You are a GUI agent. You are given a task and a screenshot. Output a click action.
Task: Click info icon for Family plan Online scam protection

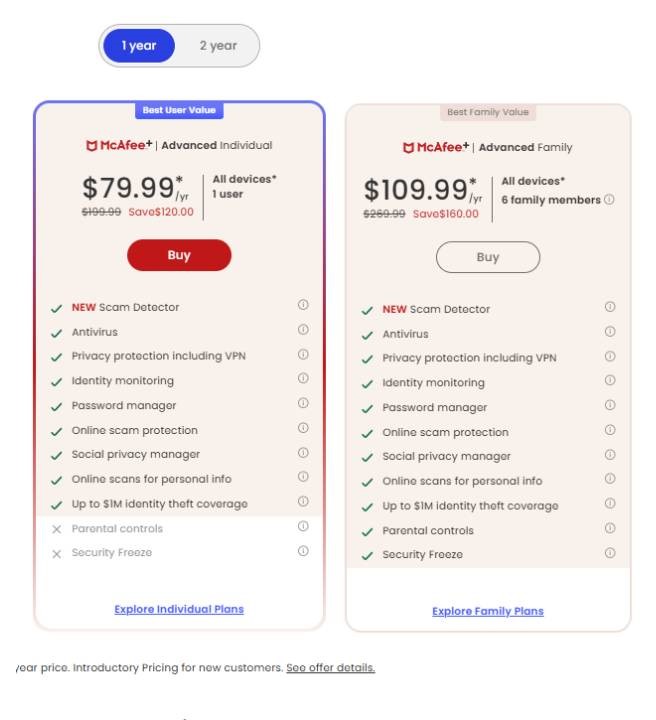pyautogui.click(x=610, y=430)
